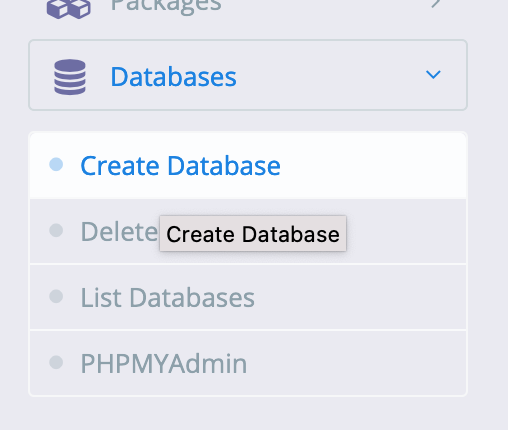Collapse Databases using the down chevron
The width and height of the screenshot is (510, 430).
click(433, 74)
